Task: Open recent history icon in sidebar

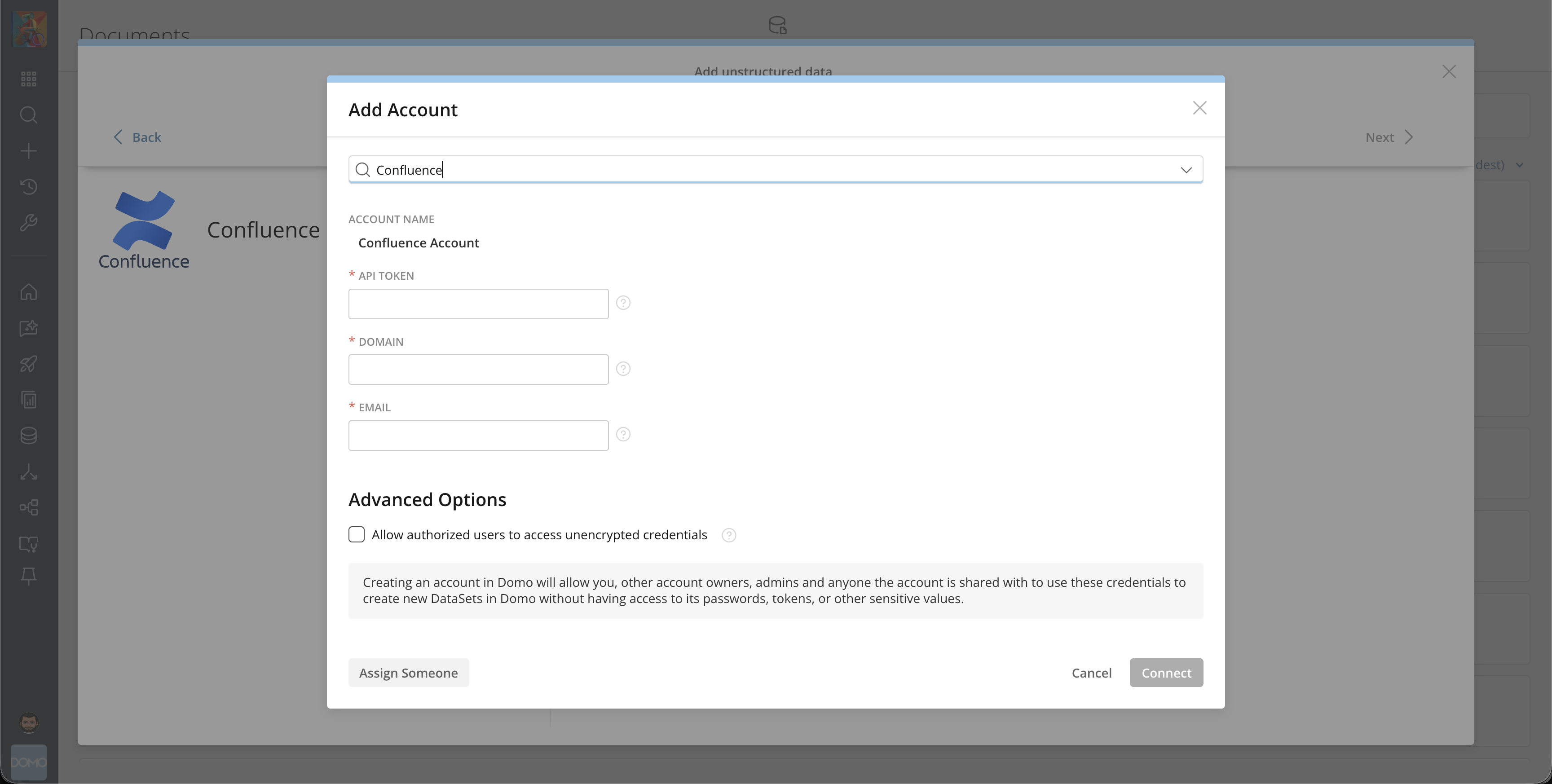Action: (x=28, y=187)
